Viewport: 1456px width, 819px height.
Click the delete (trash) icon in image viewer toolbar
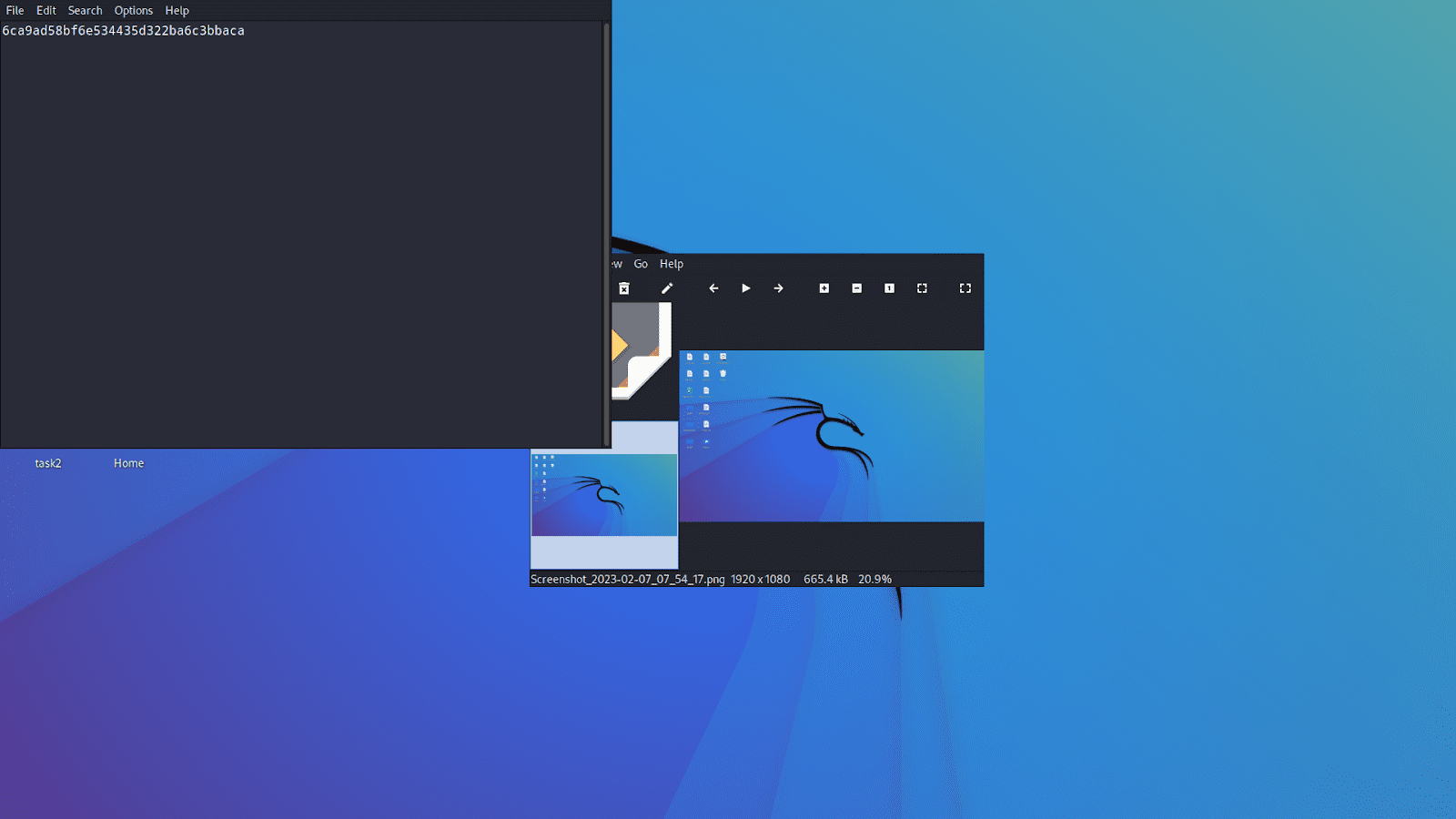[x=624, y=288]
